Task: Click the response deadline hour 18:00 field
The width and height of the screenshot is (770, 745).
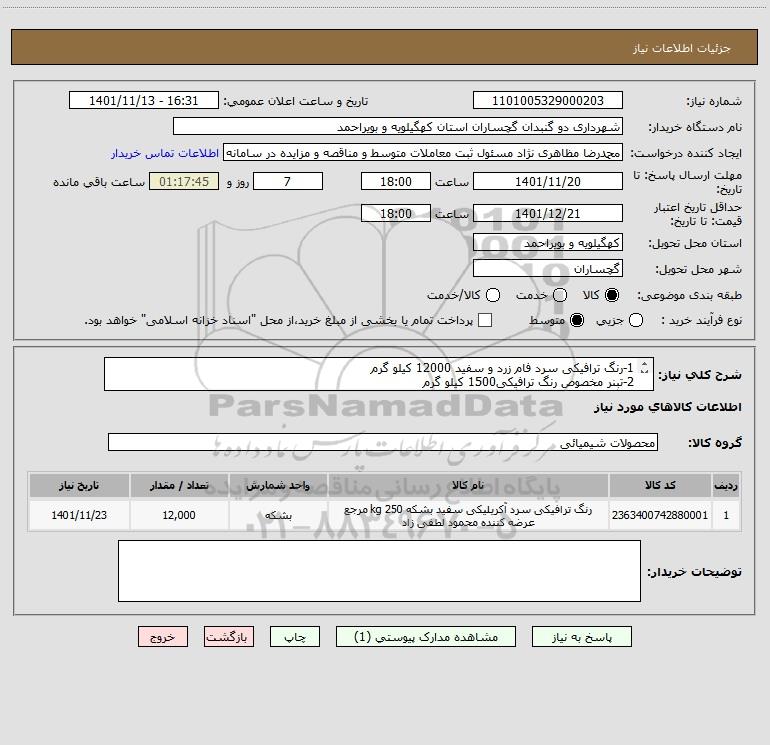Action: coord(396,181)
